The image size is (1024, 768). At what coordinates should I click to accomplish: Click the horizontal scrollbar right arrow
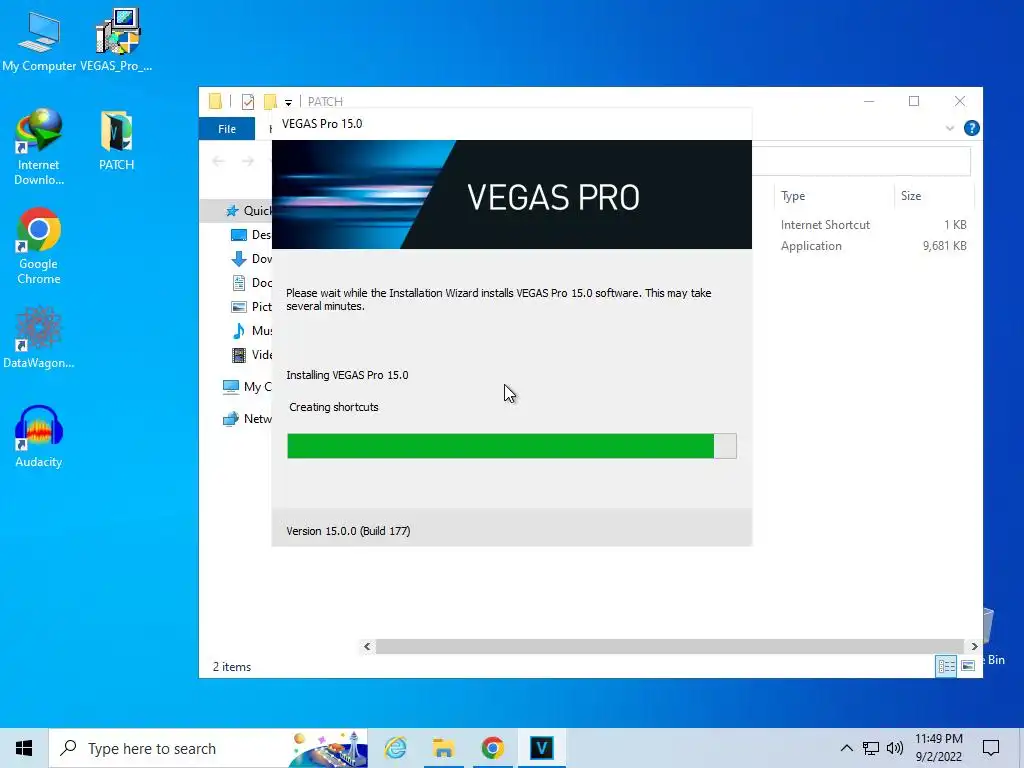coord(974,647)
